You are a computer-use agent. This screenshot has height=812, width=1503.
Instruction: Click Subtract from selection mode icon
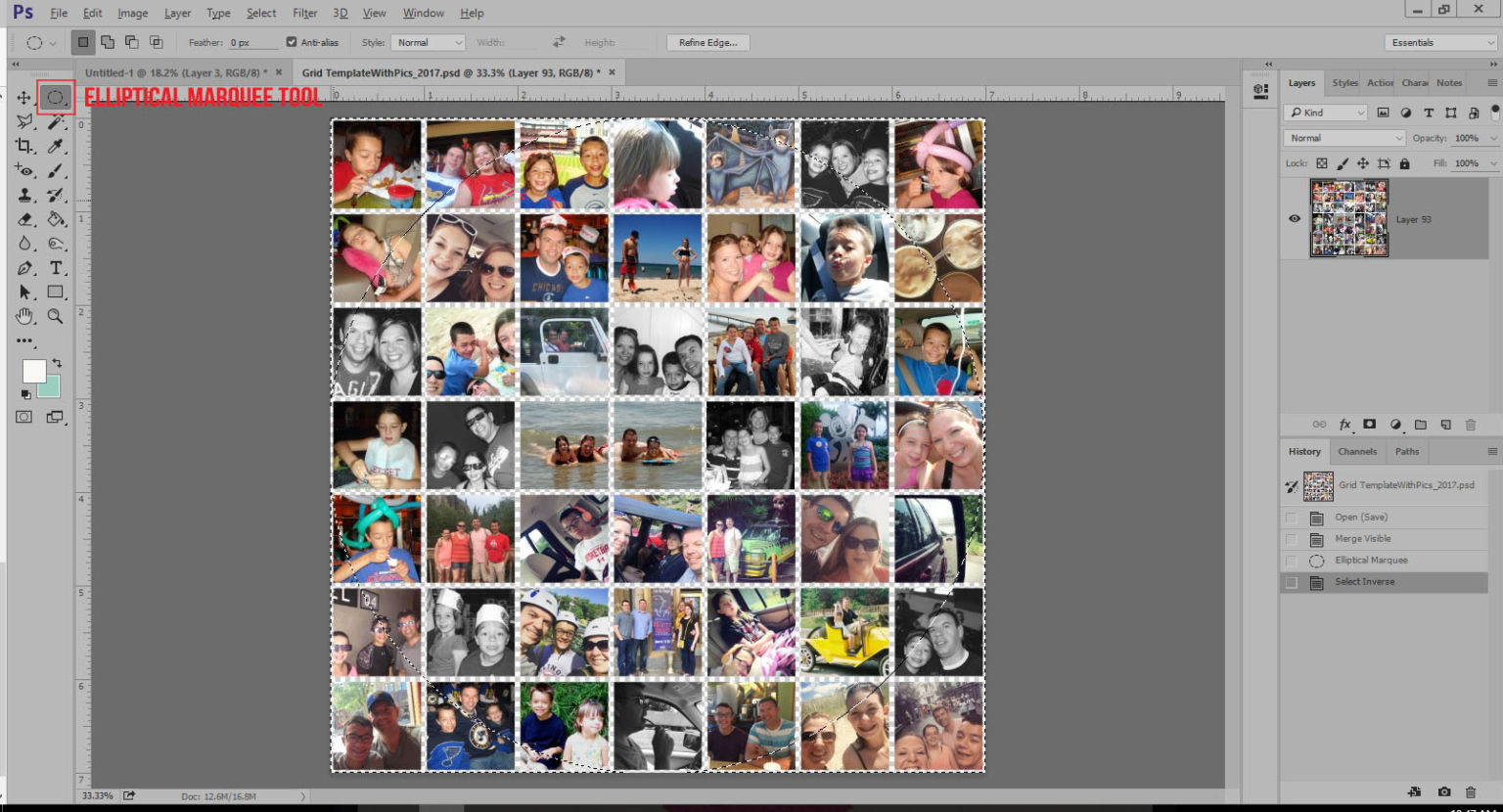131,42
